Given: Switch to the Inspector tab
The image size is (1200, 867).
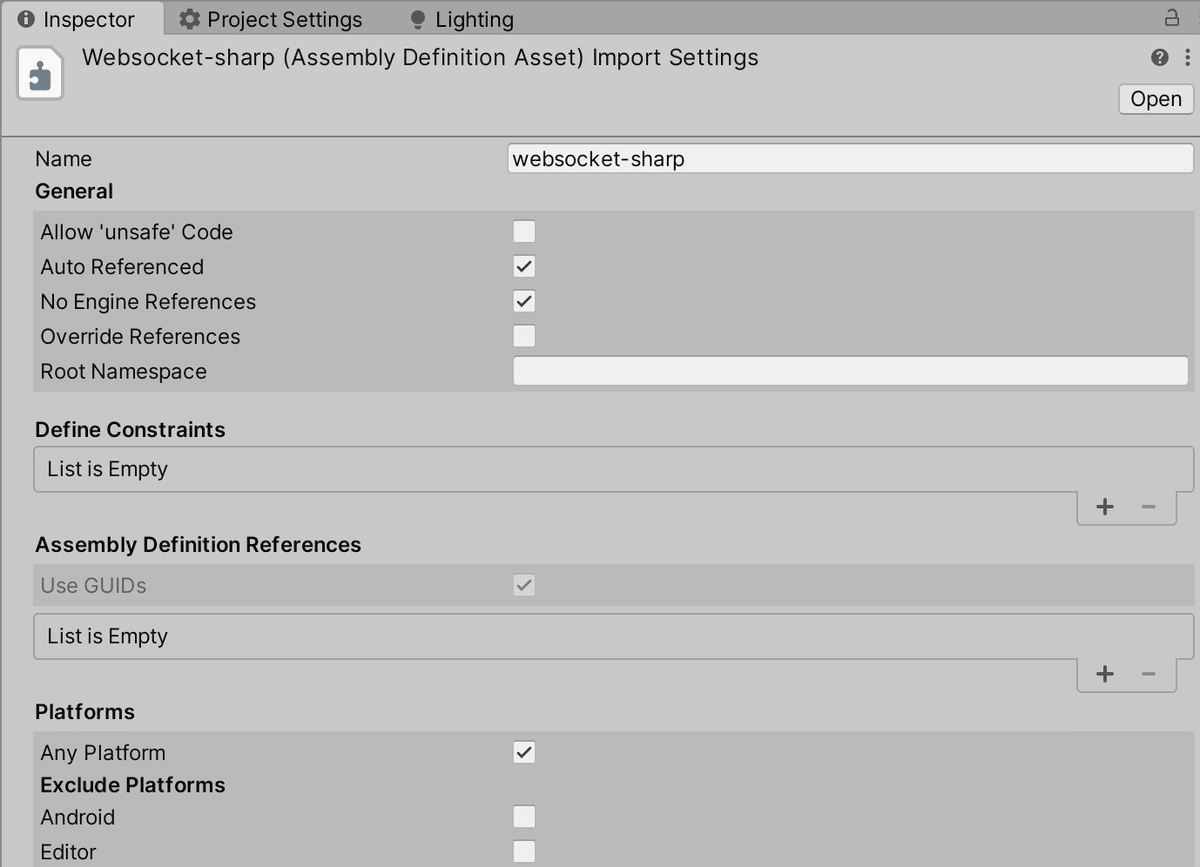Looking at the screenshot, I should point(83,19).
